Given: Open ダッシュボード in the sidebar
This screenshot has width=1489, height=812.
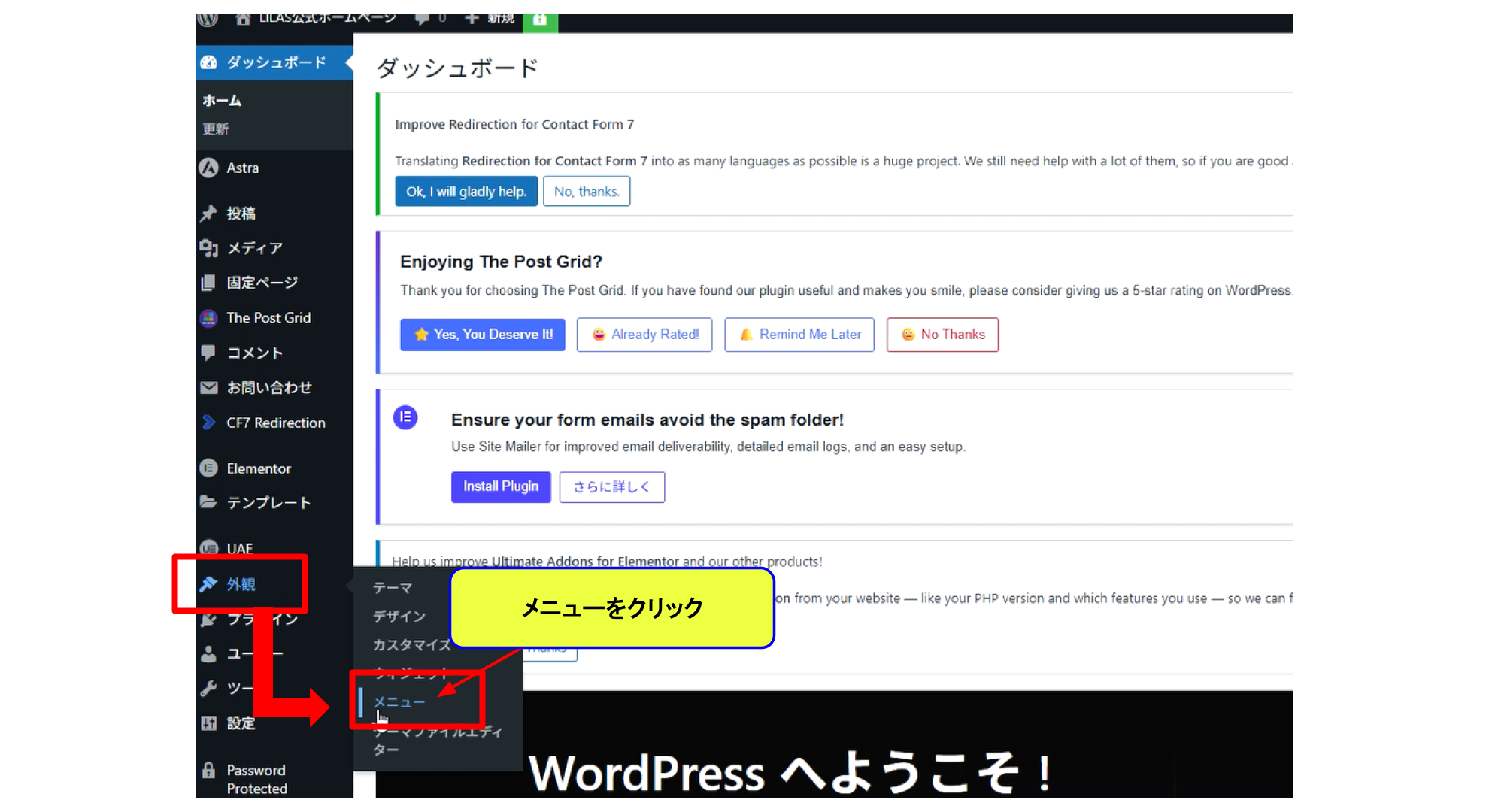Looking at the screenshot, I should pyautogui.click(x=276, y=62).
